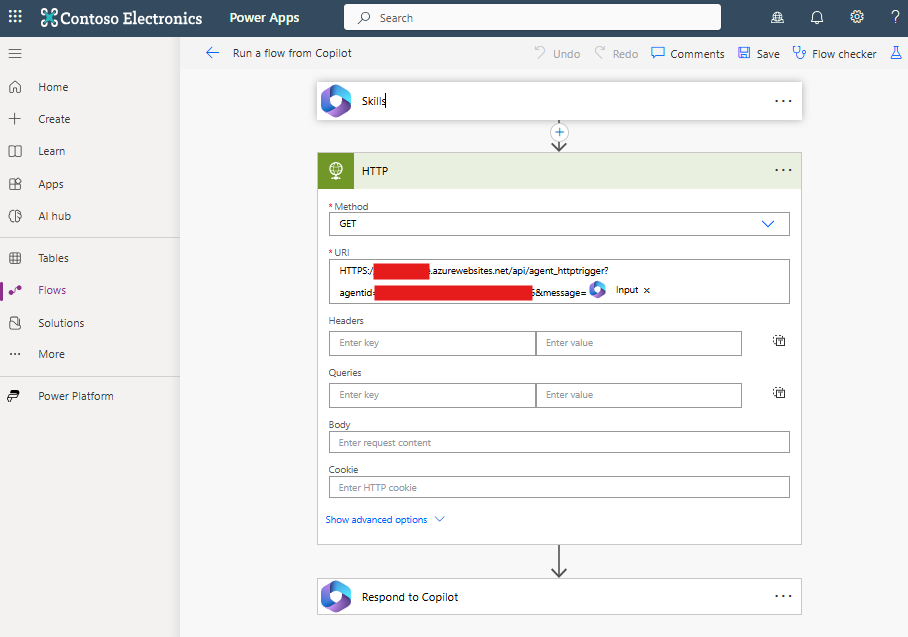Screen dimensions: 908x637
Task: Switch Headers to text mode icon
Action: point(779,341)
